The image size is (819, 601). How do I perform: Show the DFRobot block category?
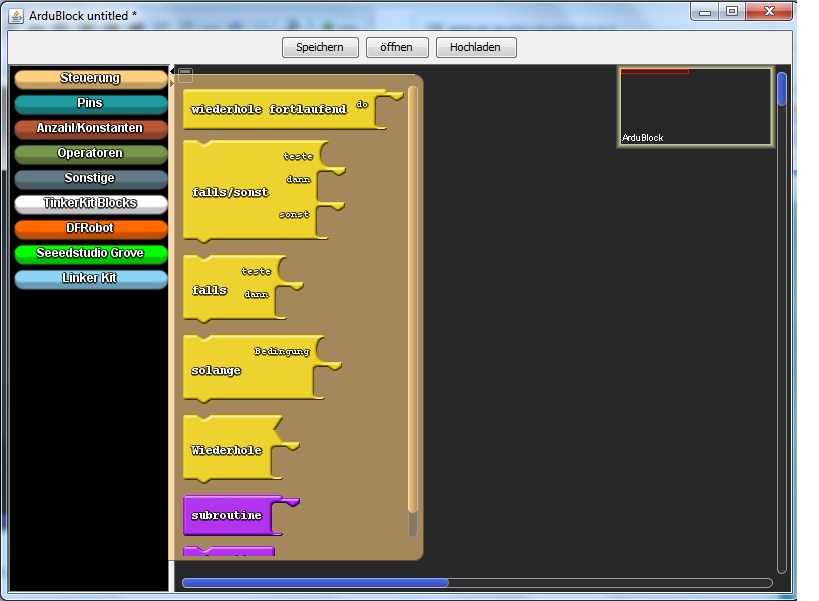coord(90,229)
